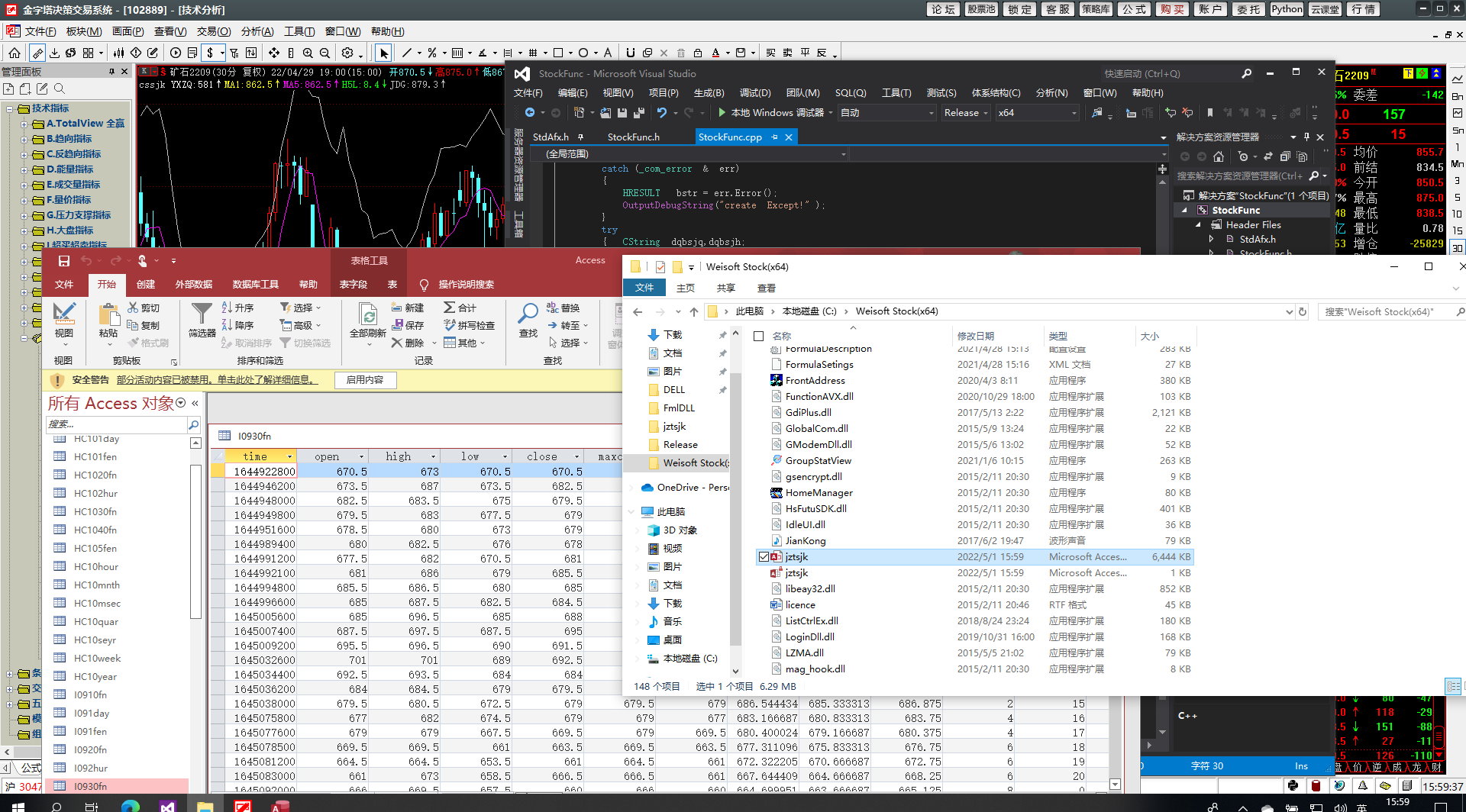
Task: Click the Access quick-access Save icon
Action: 64,261
